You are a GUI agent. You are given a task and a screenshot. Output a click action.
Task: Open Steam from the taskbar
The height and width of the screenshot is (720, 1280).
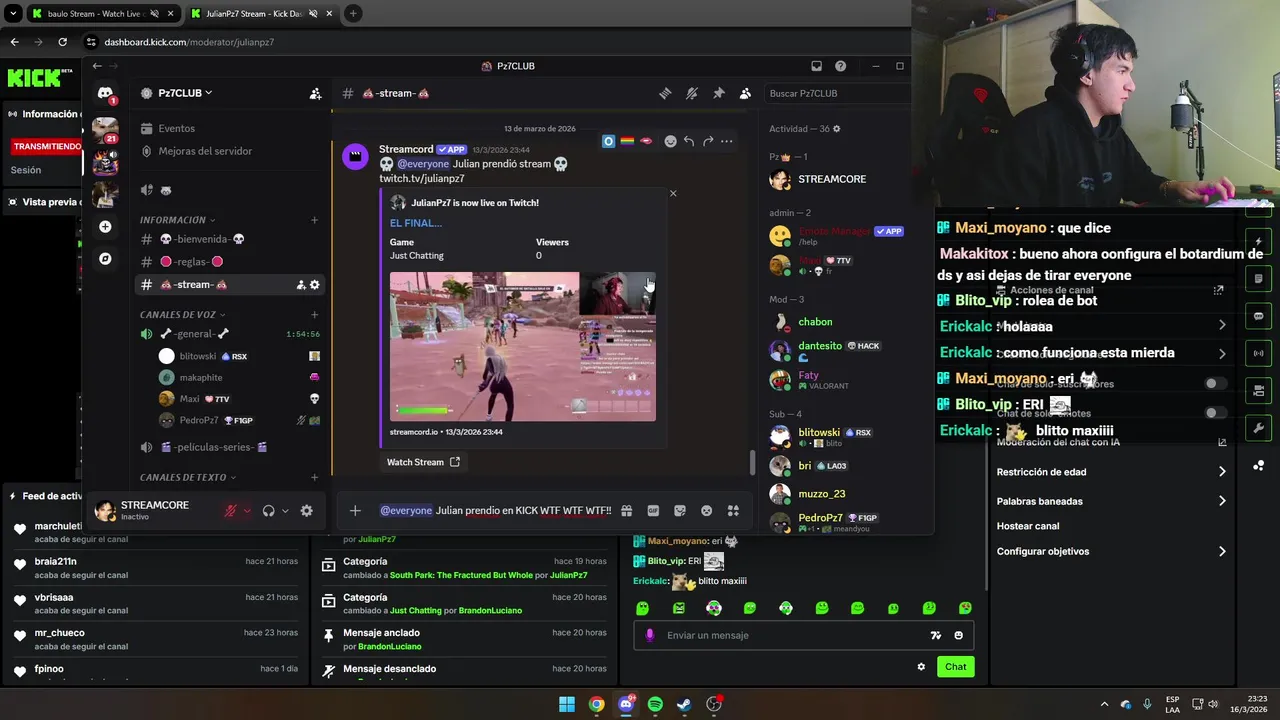pos(684,704)
